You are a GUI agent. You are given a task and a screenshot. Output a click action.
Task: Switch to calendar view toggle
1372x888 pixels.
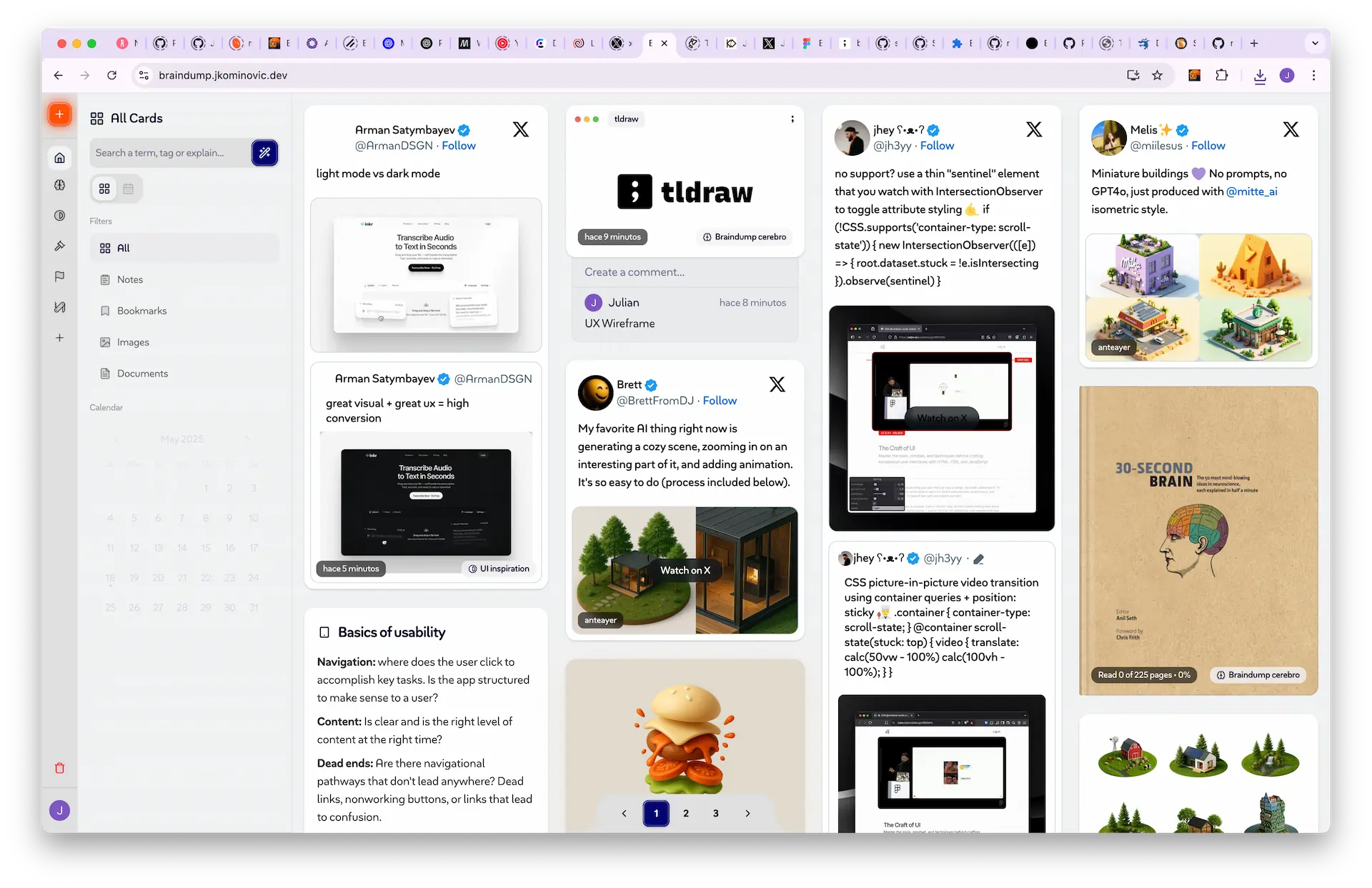click(129, 189)
